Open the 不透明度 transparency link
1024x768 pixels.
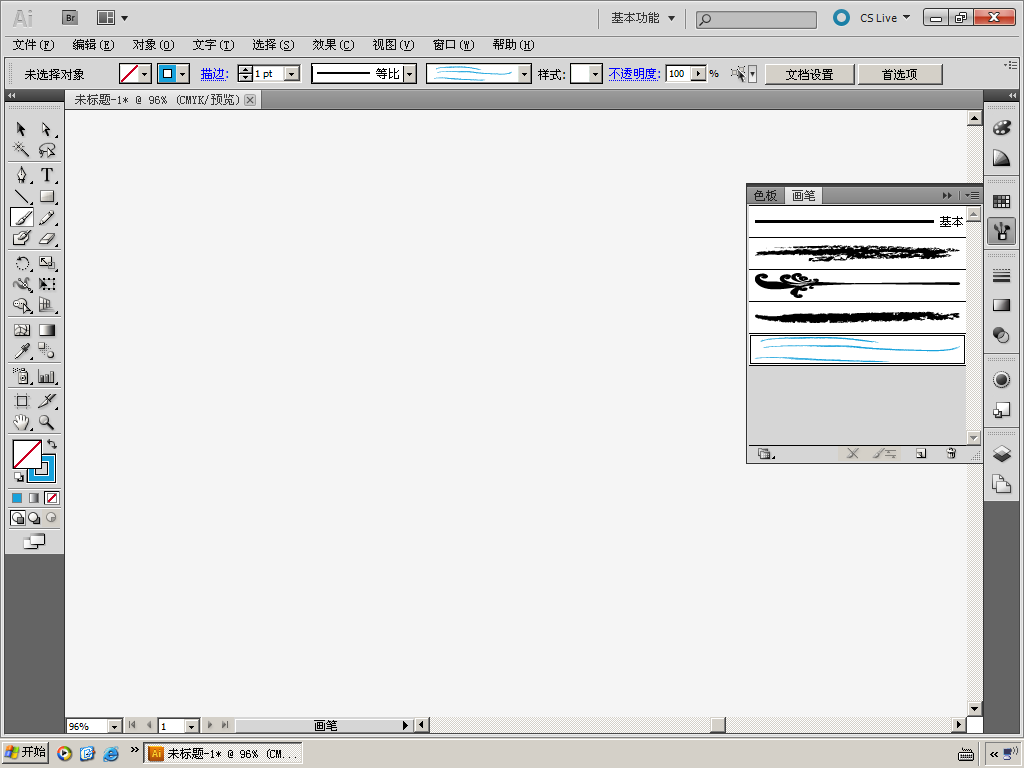point(634,74)
